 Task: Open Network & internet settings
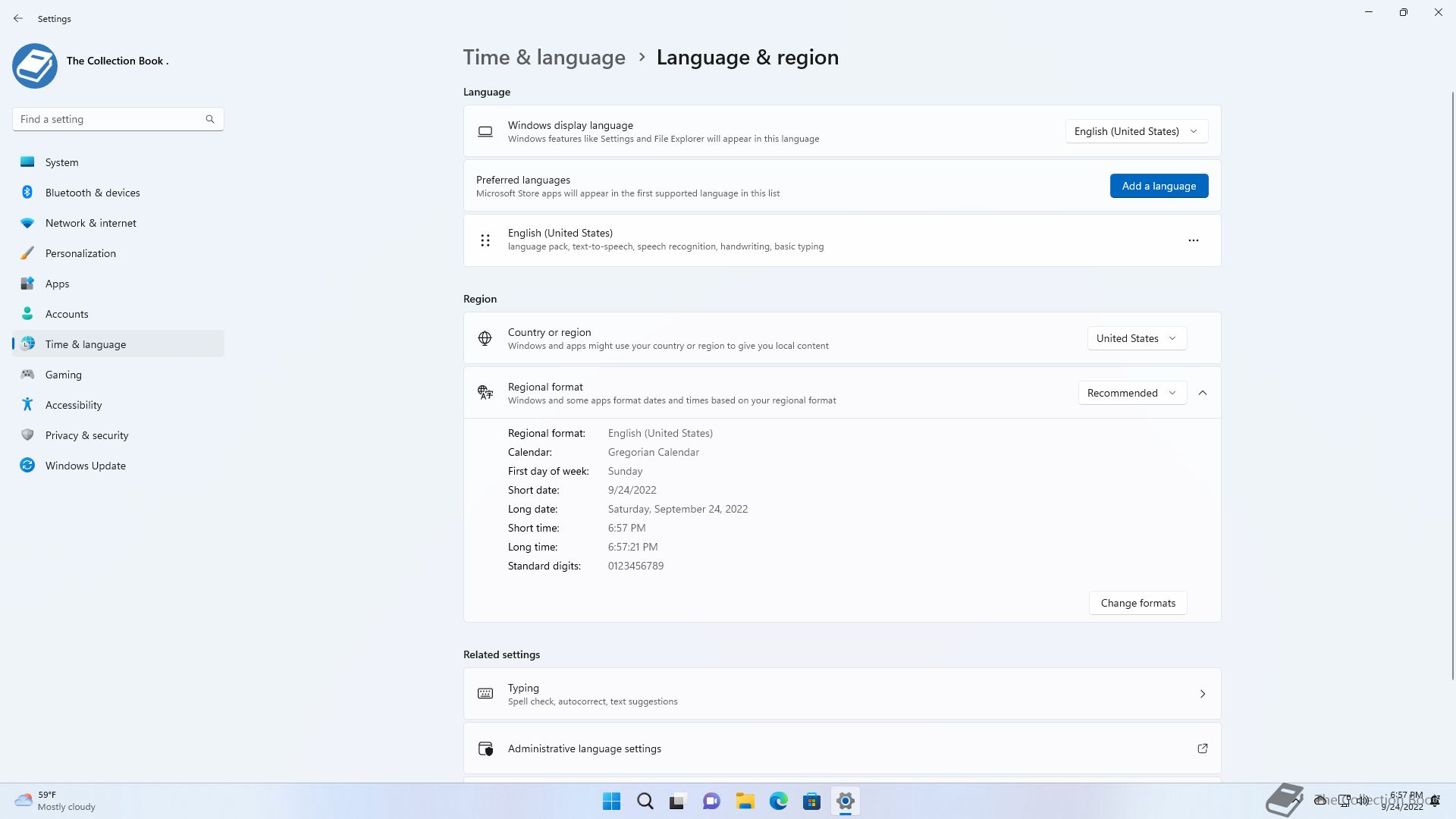click(118, 223)
